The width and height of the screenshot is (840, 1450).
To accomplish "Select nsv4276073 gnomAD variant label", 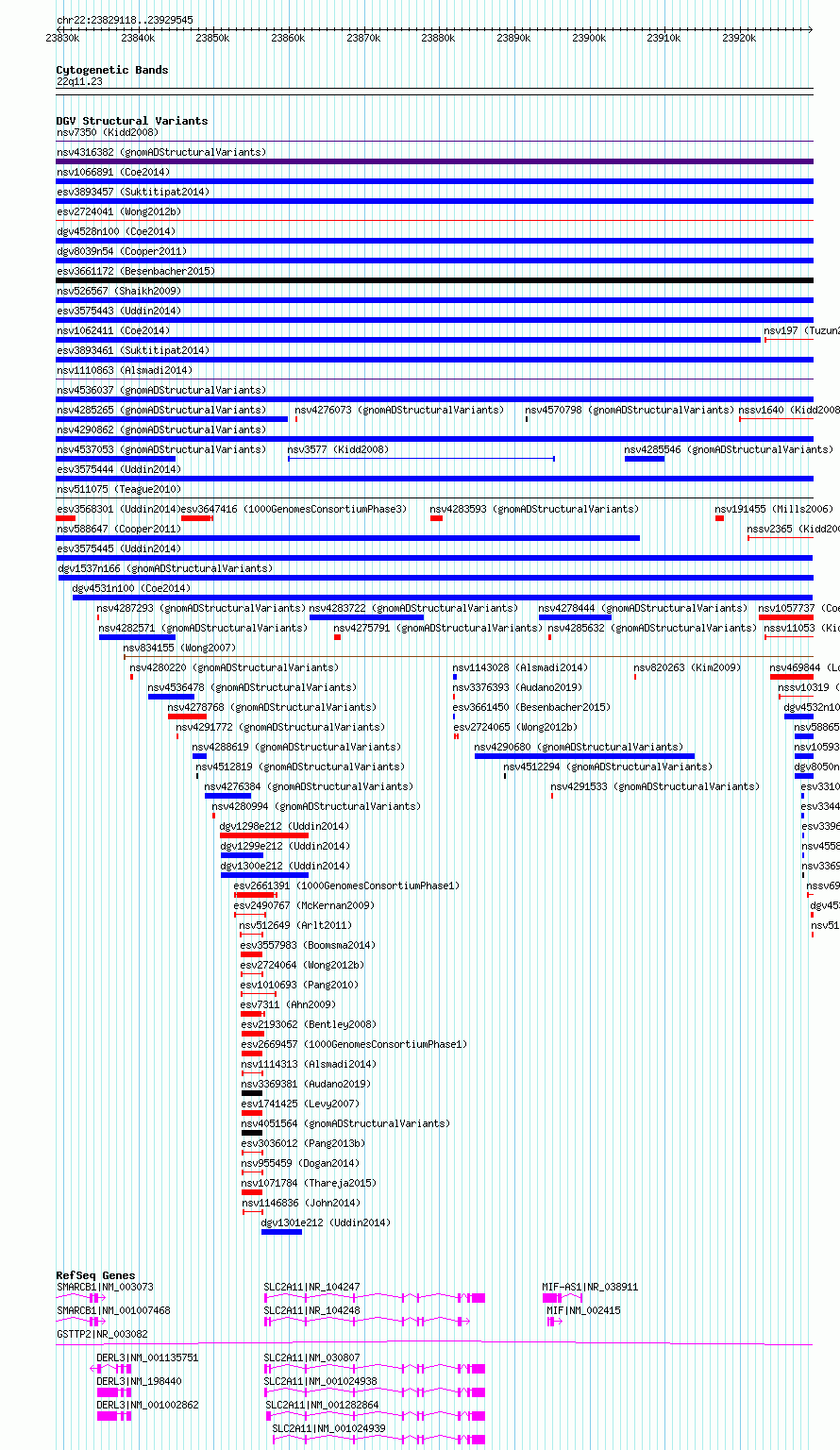I will tap(399, 411).
